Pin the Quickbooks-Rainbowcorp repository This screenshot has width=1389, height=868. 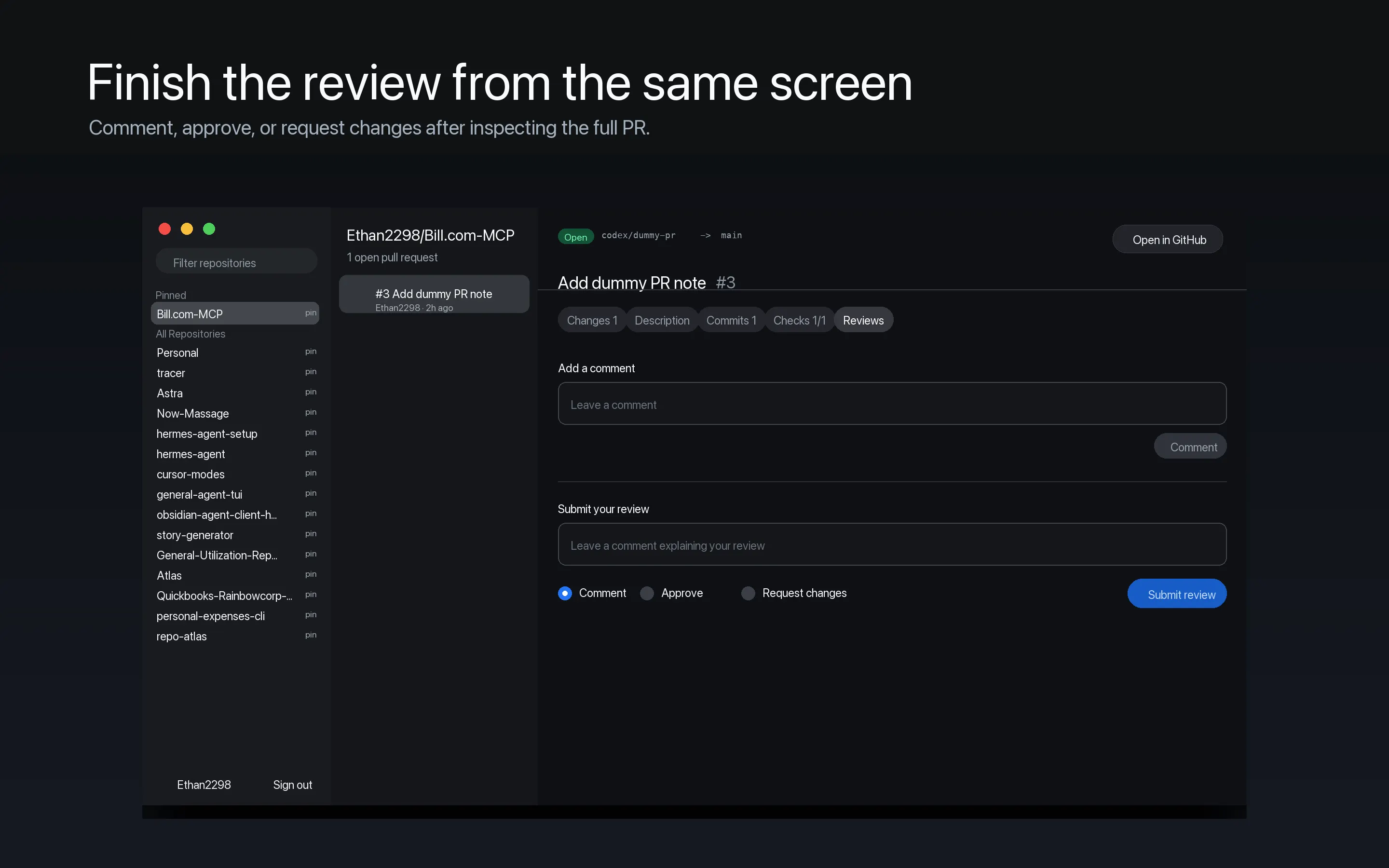[x=311, y=595]
